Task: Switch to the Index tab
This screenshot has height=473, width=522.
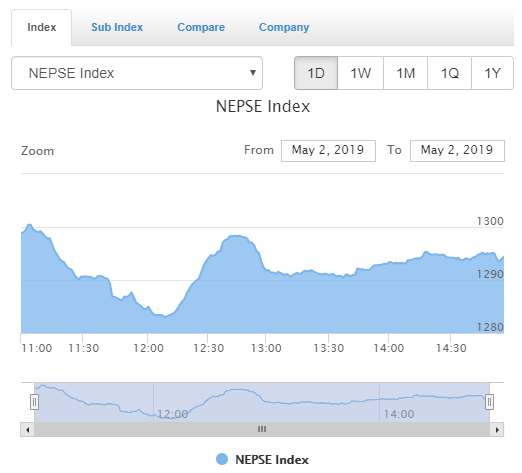Action: coord(41,27)
